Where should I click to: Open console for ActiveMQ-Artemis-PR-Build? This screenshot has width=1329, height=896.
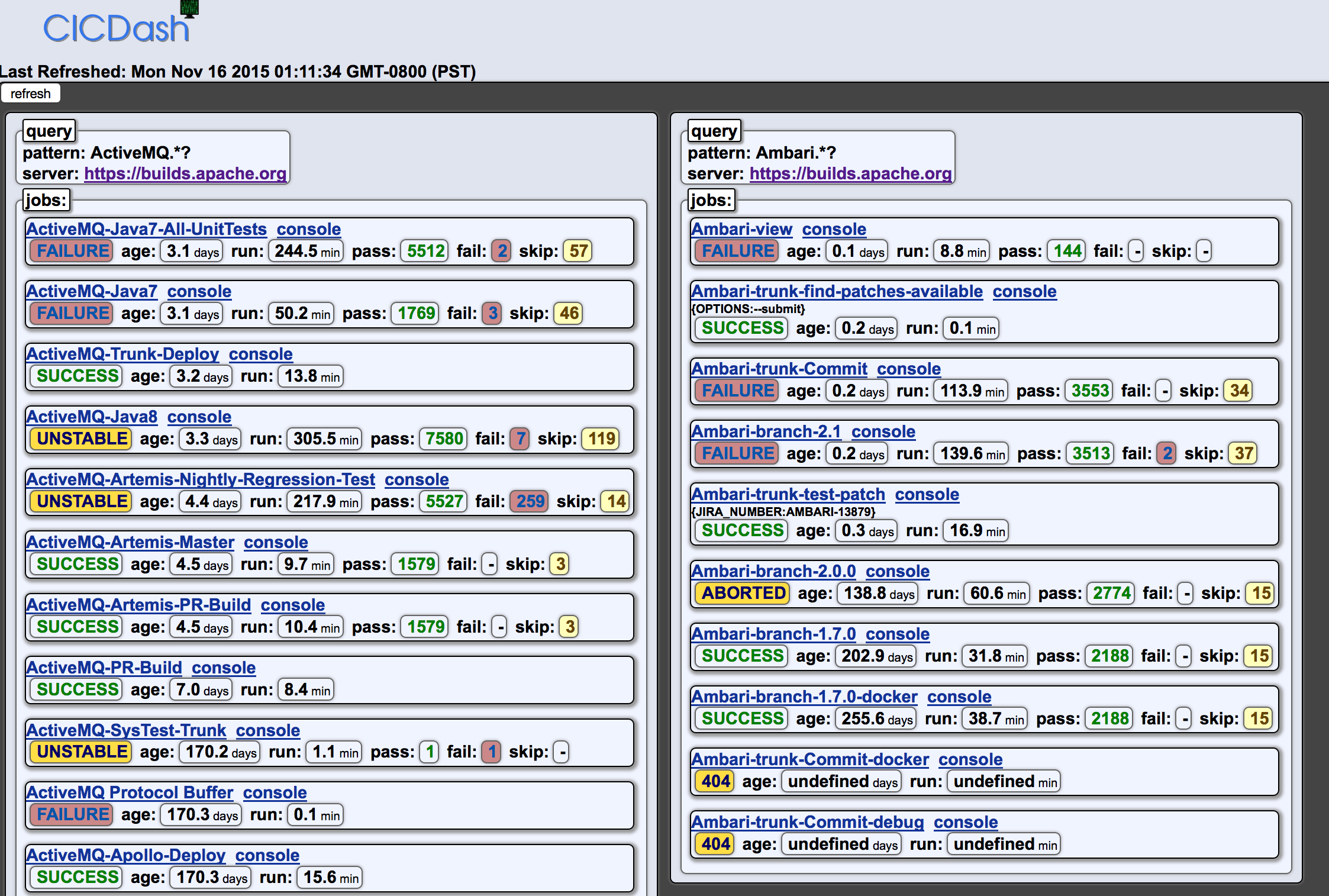point(293,605)
